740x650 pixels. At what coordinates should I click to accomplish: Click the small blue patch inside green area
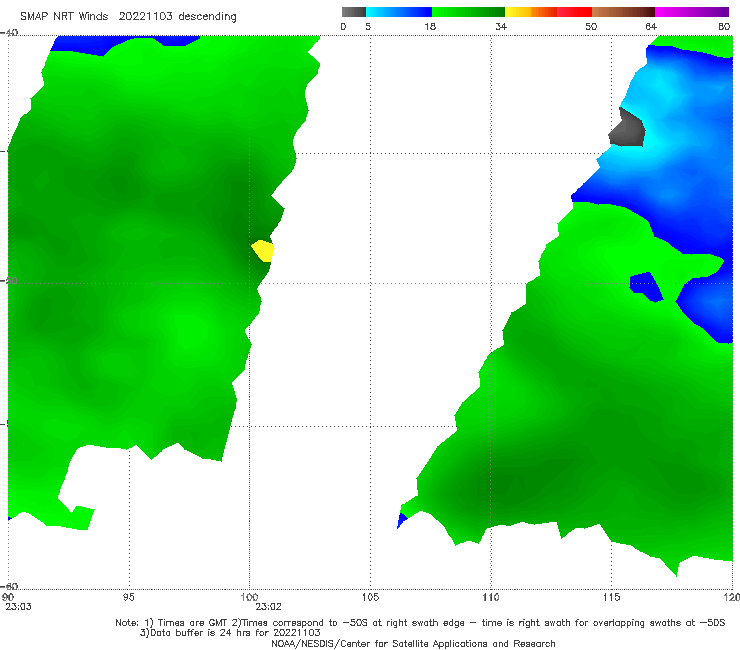(647, 286)
